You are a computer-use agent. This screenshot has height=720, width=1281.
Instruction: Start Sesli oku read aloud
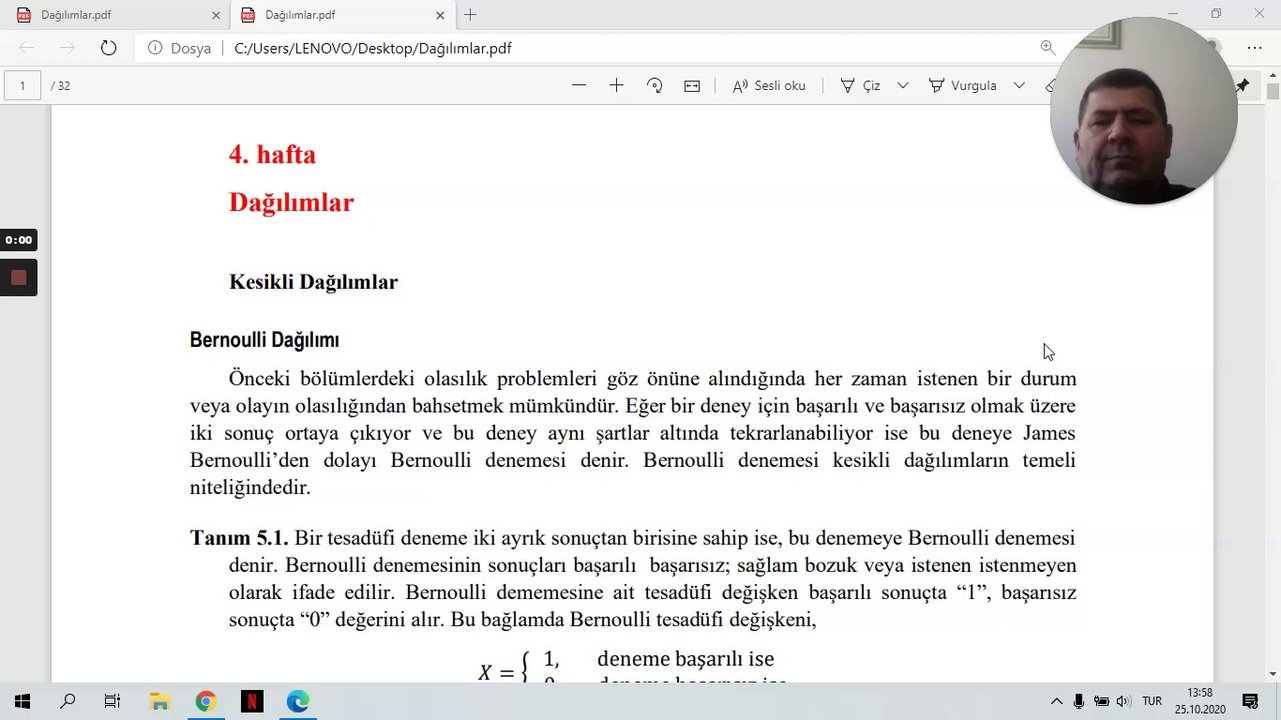tap(769, 86)
